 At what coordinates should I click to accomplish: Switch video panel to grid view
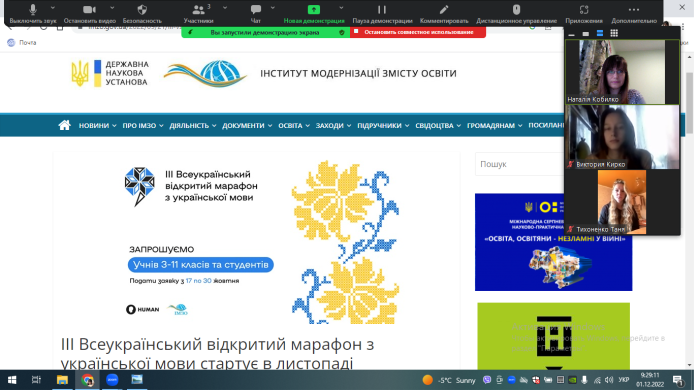click(614, 33)
